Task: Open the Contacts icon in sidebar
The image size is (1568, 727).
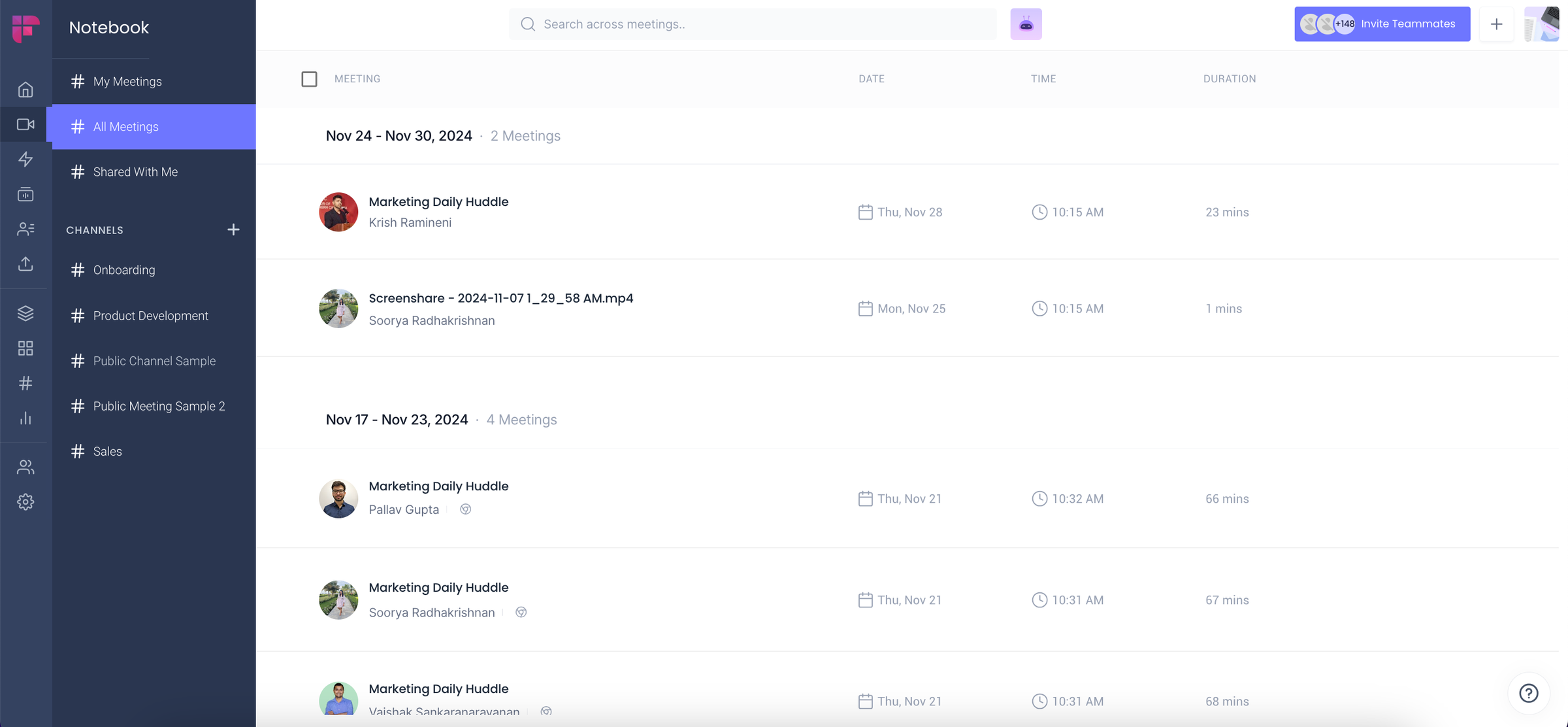Action: point(25,229)
